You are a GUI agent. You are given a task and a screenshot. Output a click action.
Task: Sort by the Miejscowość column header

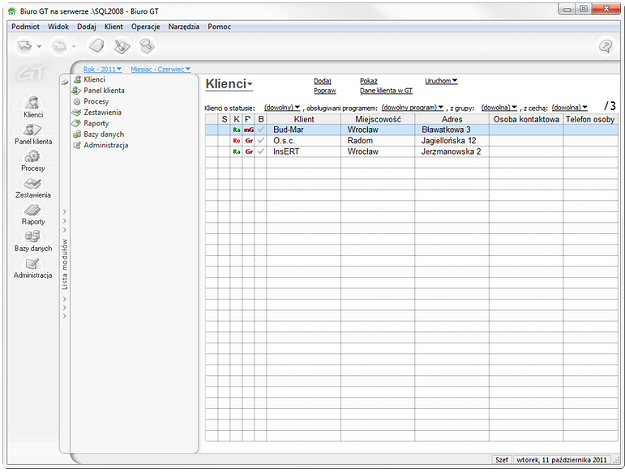(x=377, y=119)
